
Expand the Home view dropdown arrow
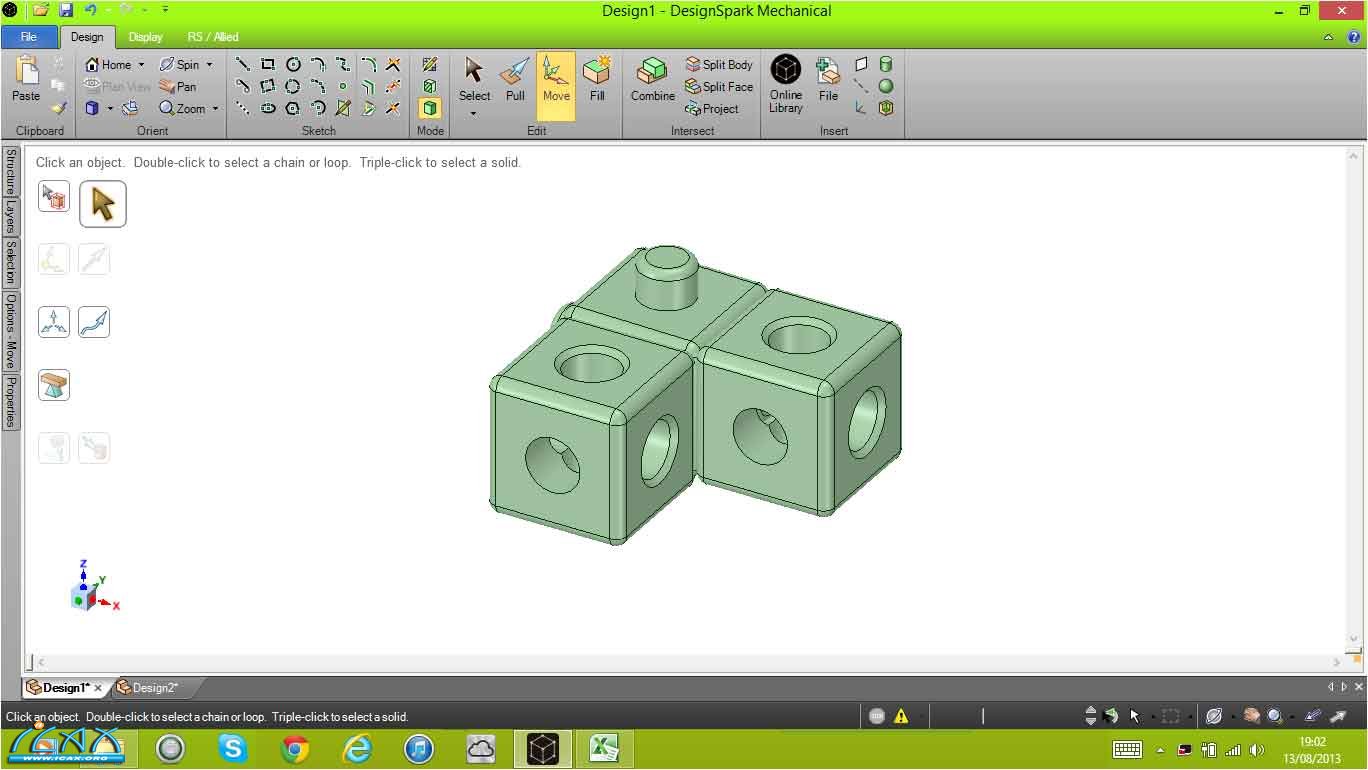point(141,65)
